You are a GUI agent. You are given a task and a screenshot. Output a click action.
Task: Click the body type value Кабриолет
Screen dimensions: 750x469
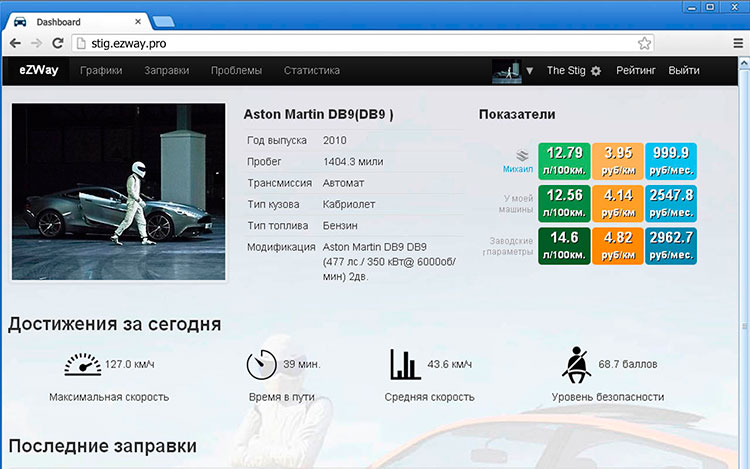tap(349, 204)
